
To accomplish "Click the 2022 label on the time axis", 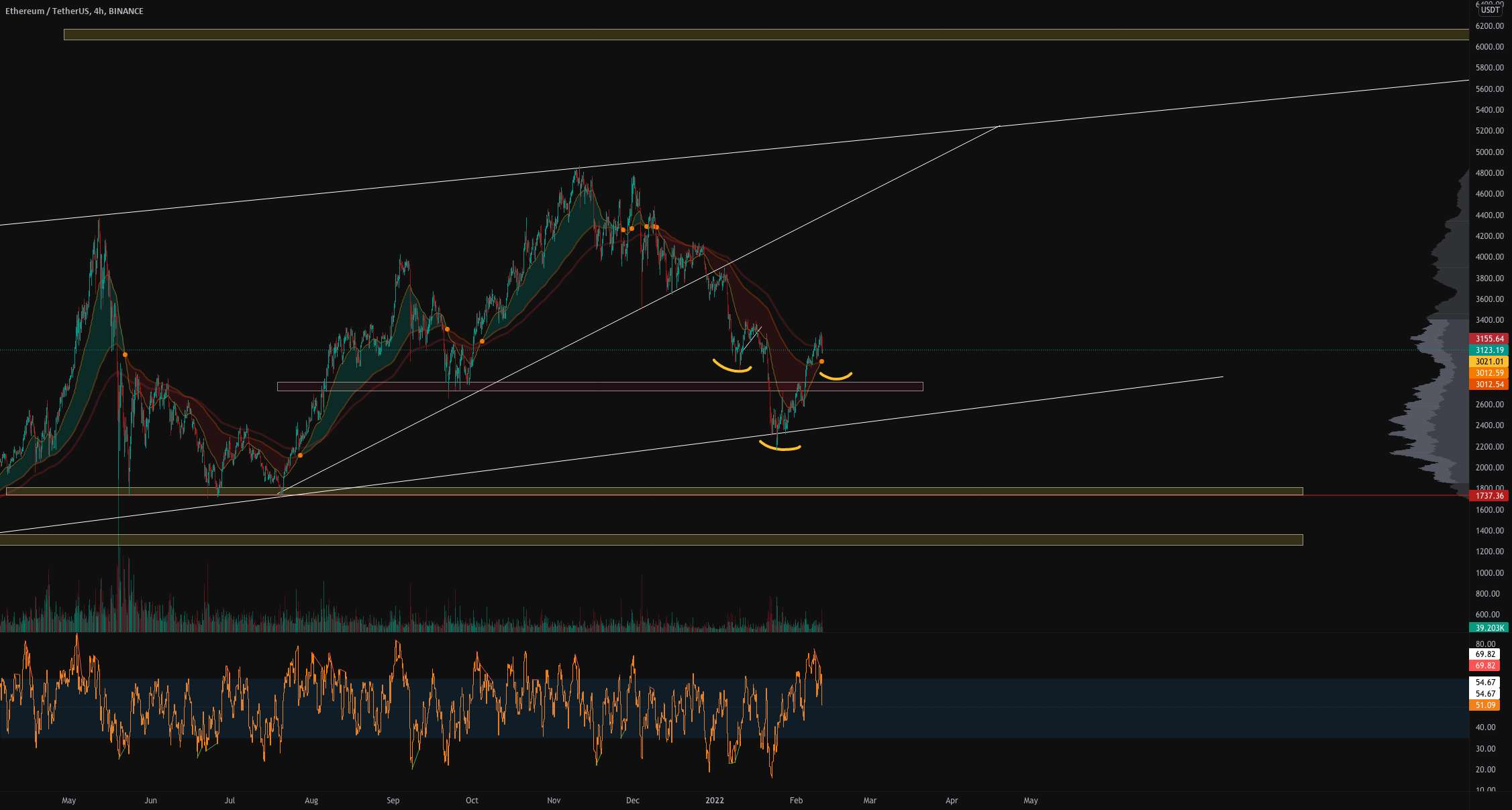I will pyautogui.click(x=715, y=801).
